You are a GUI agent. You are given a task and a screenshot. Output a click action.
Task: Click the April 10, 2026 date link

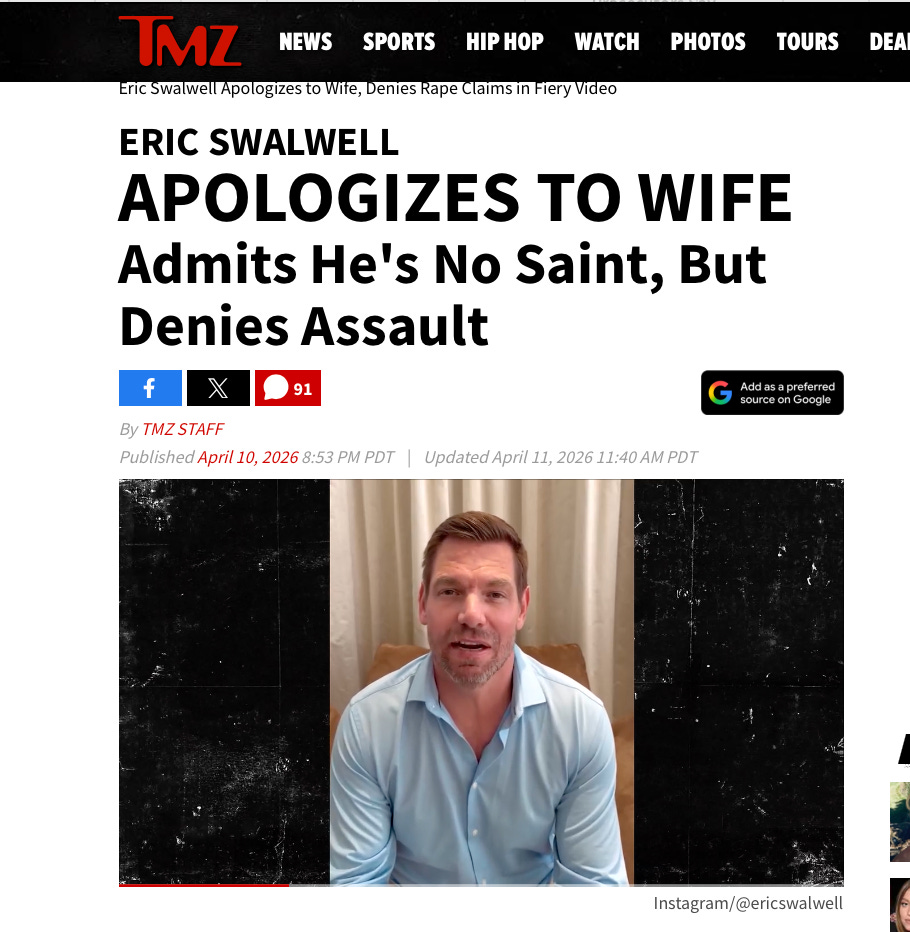(248, 457)
